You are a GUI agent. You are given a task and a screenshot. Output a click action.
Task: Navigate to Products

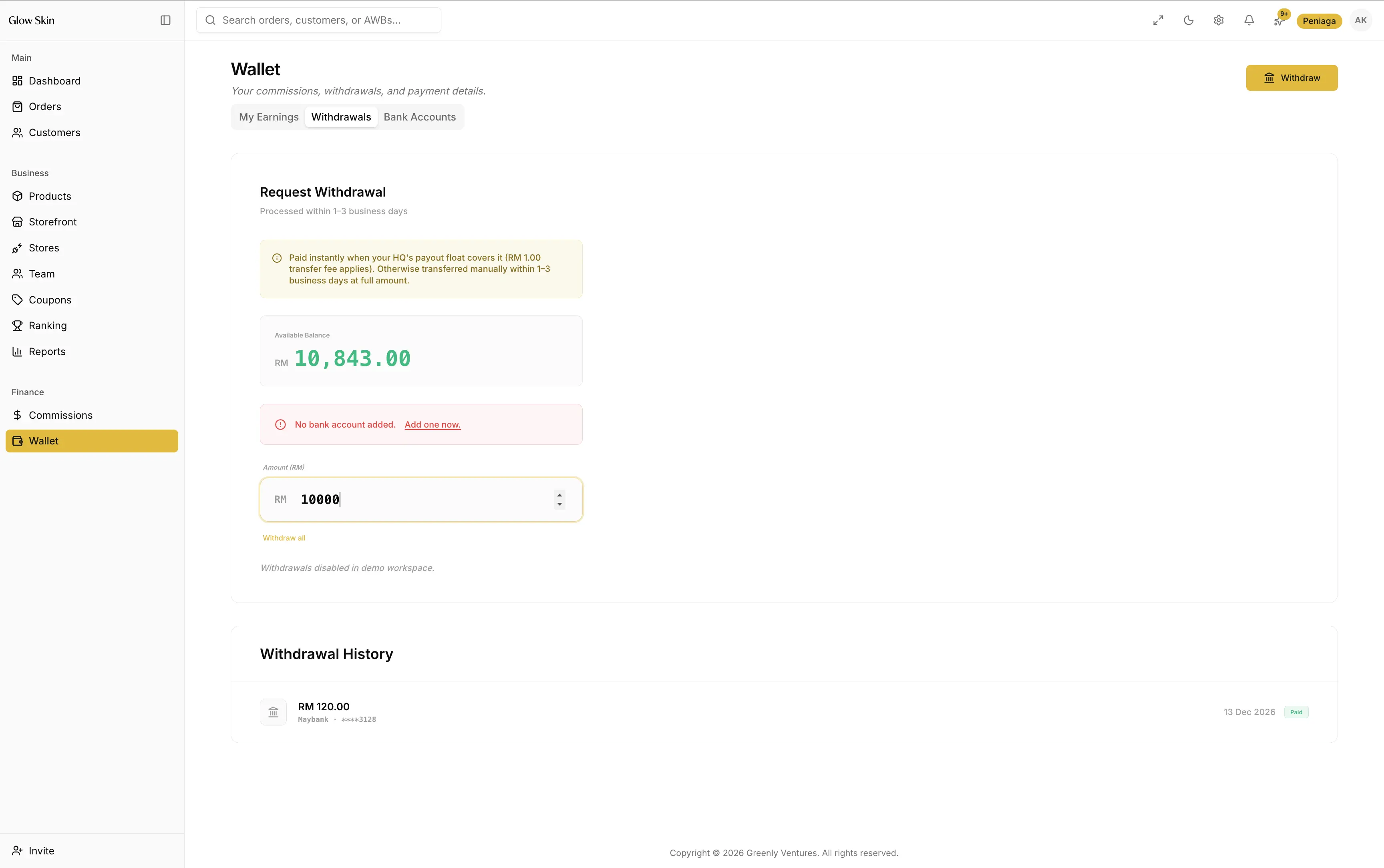pyautogui.click(x=92, y=196)
